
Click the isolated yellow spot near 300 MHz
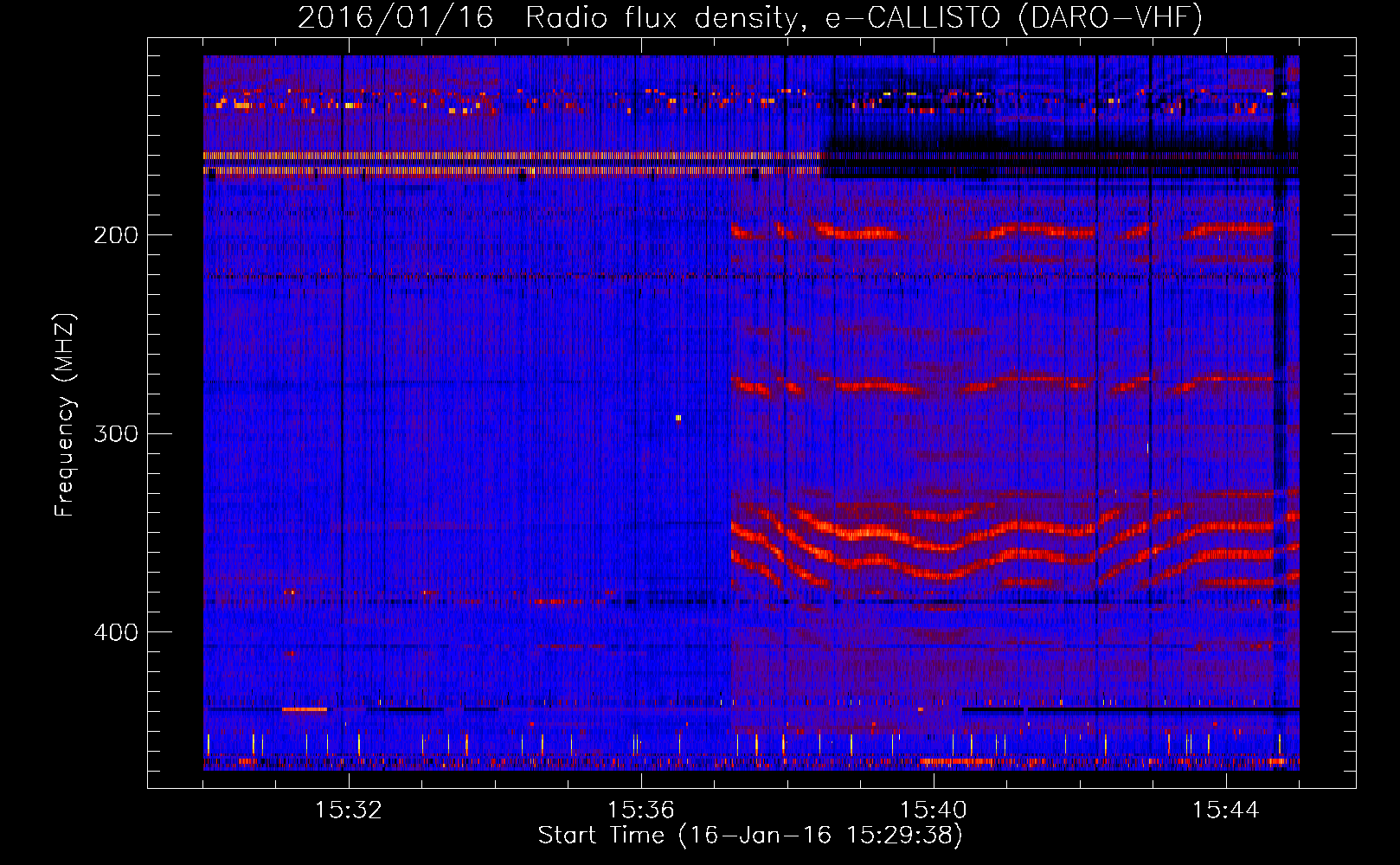point(678,418)
